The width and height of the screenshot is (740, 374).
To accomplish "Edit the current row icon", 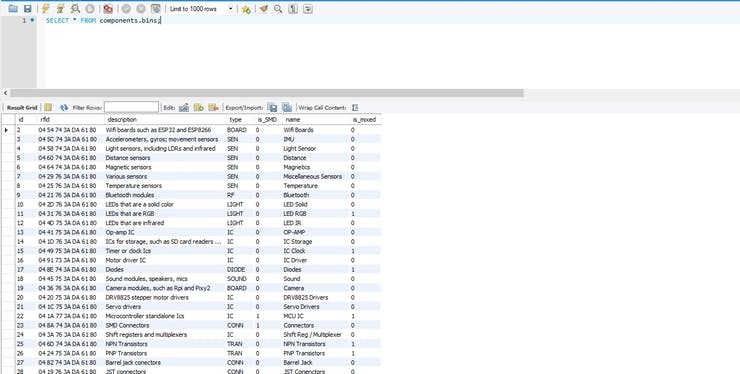I will click(184, 108).
